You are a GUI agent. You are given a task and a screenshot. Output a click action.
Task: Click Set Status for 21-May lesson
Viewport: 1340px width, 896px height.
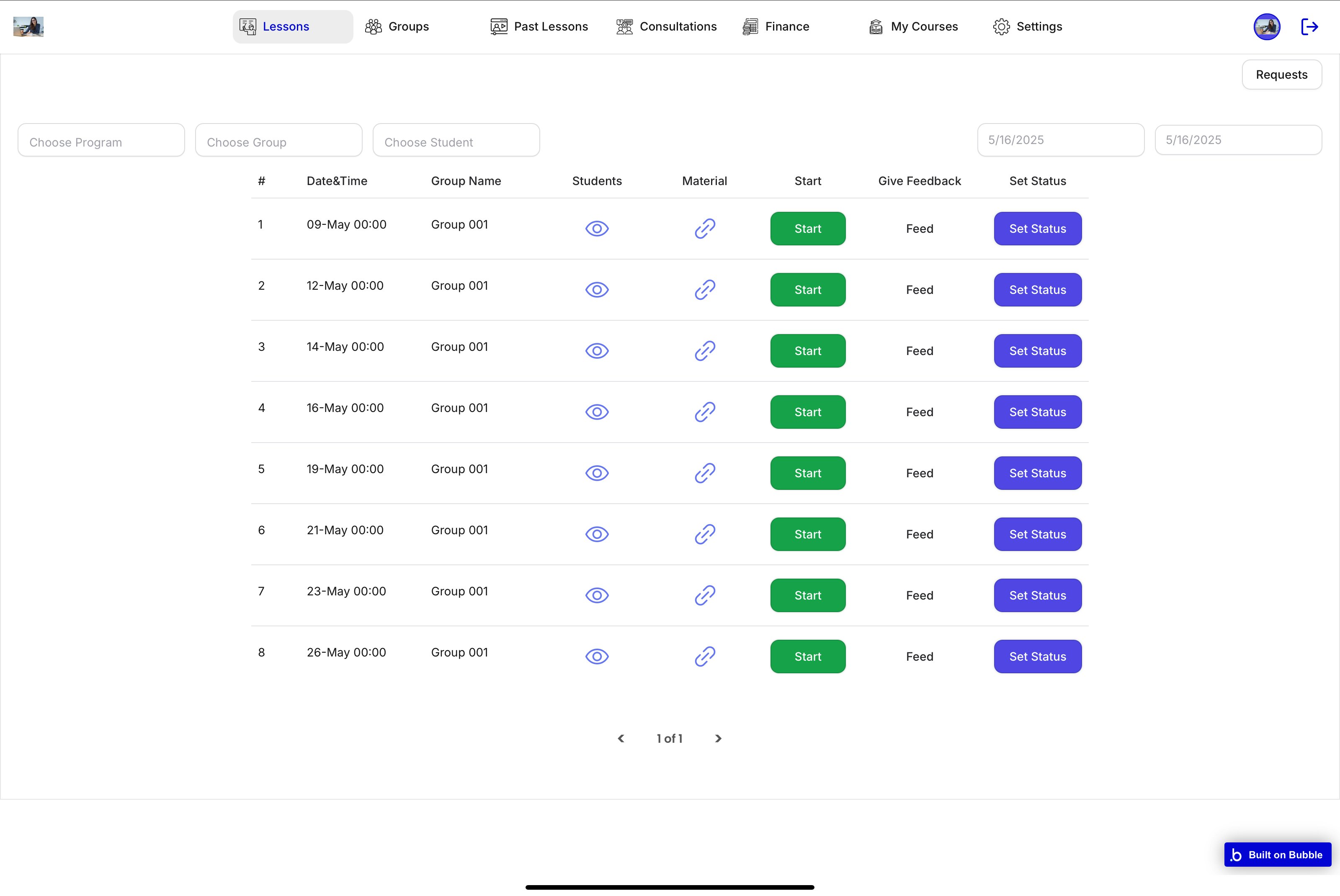click(x=1037, y=534)
